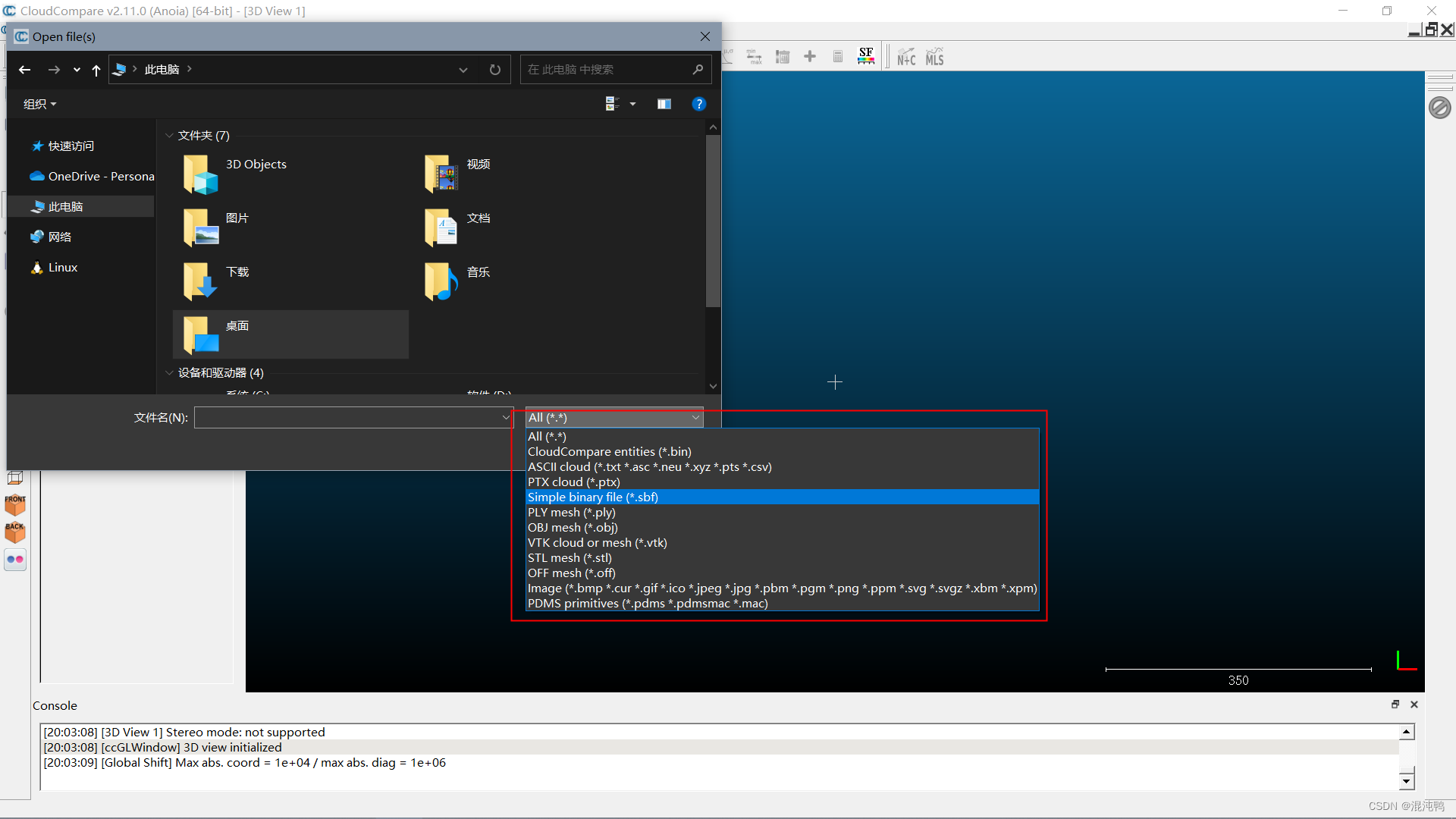1456x819 pixels.
Task: Set the BACK view cube icon
Action: [x=15, y=531]
